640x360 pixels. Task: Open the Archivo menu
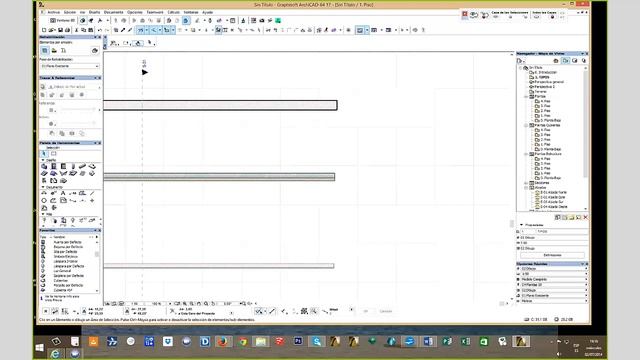(53, 12)
